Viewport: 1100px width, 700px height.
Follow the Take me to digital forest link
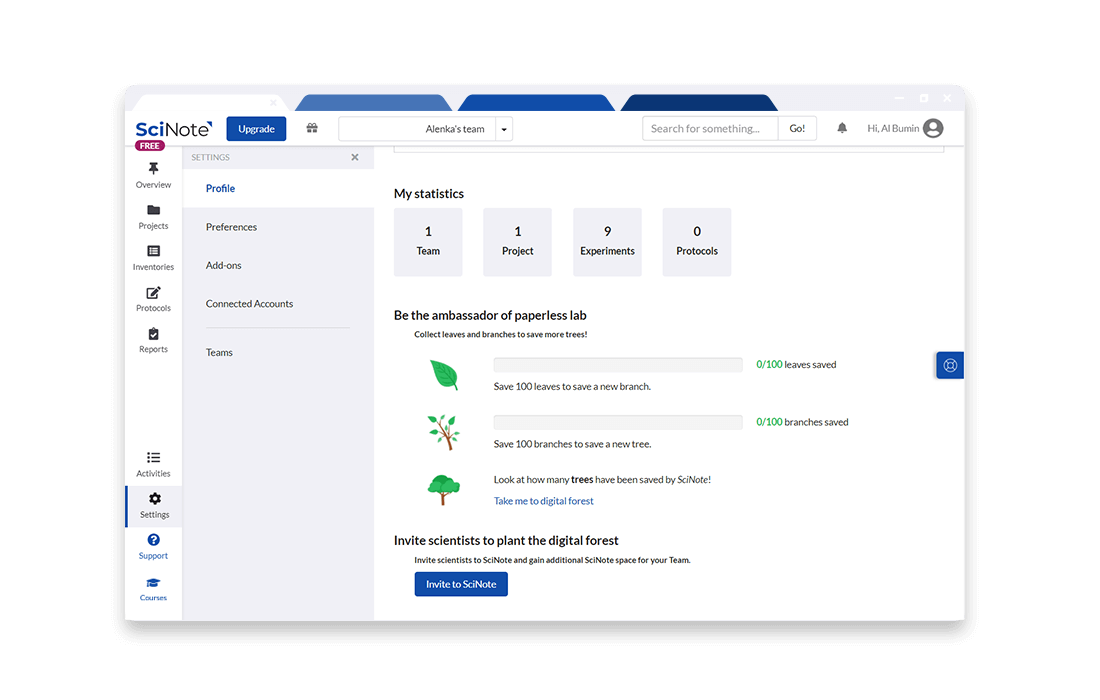(543, 500)
